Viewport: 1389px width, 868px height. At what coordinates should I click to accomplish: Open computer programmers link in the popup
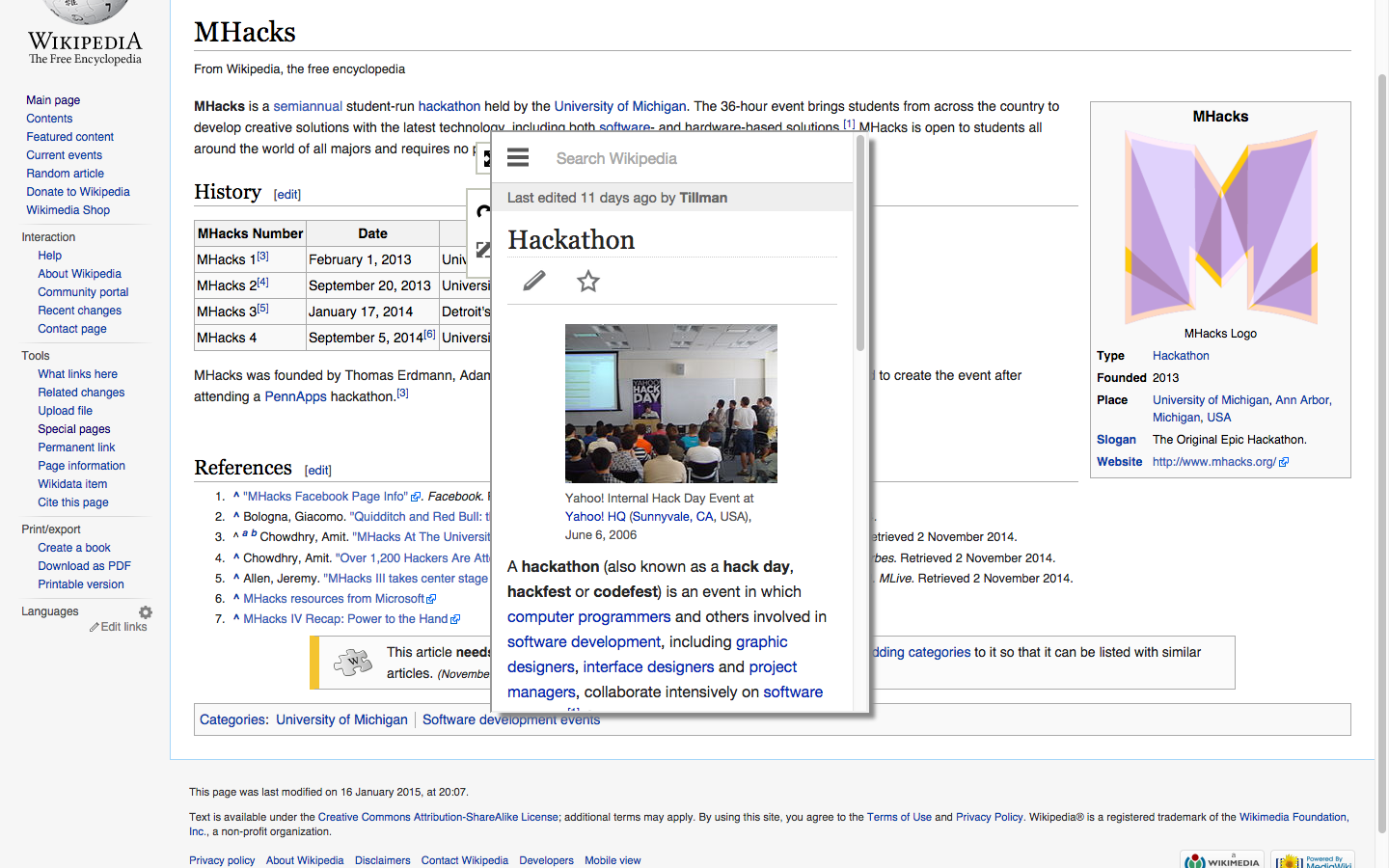[588, 616]
